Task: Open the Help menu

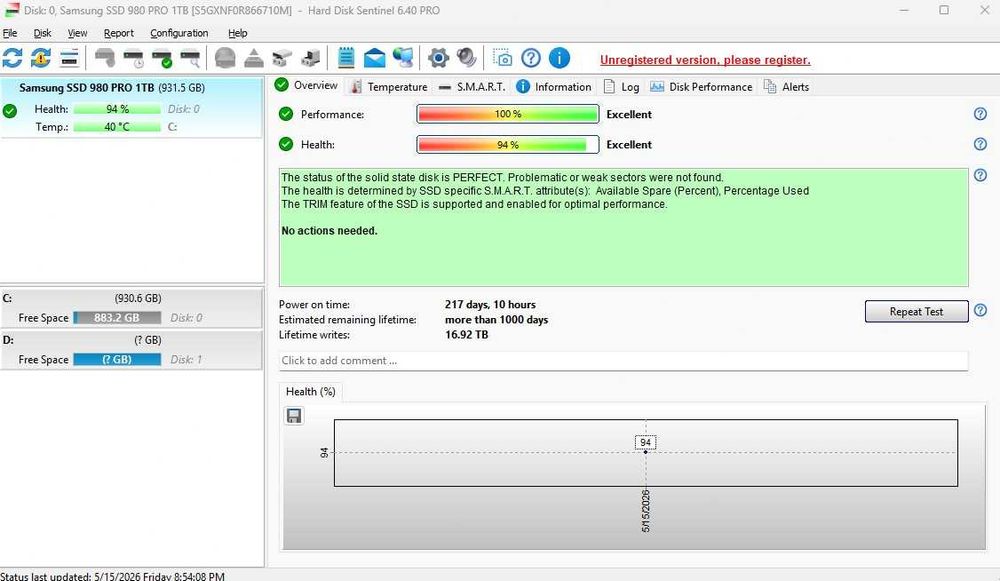Action: pos(237,33)
